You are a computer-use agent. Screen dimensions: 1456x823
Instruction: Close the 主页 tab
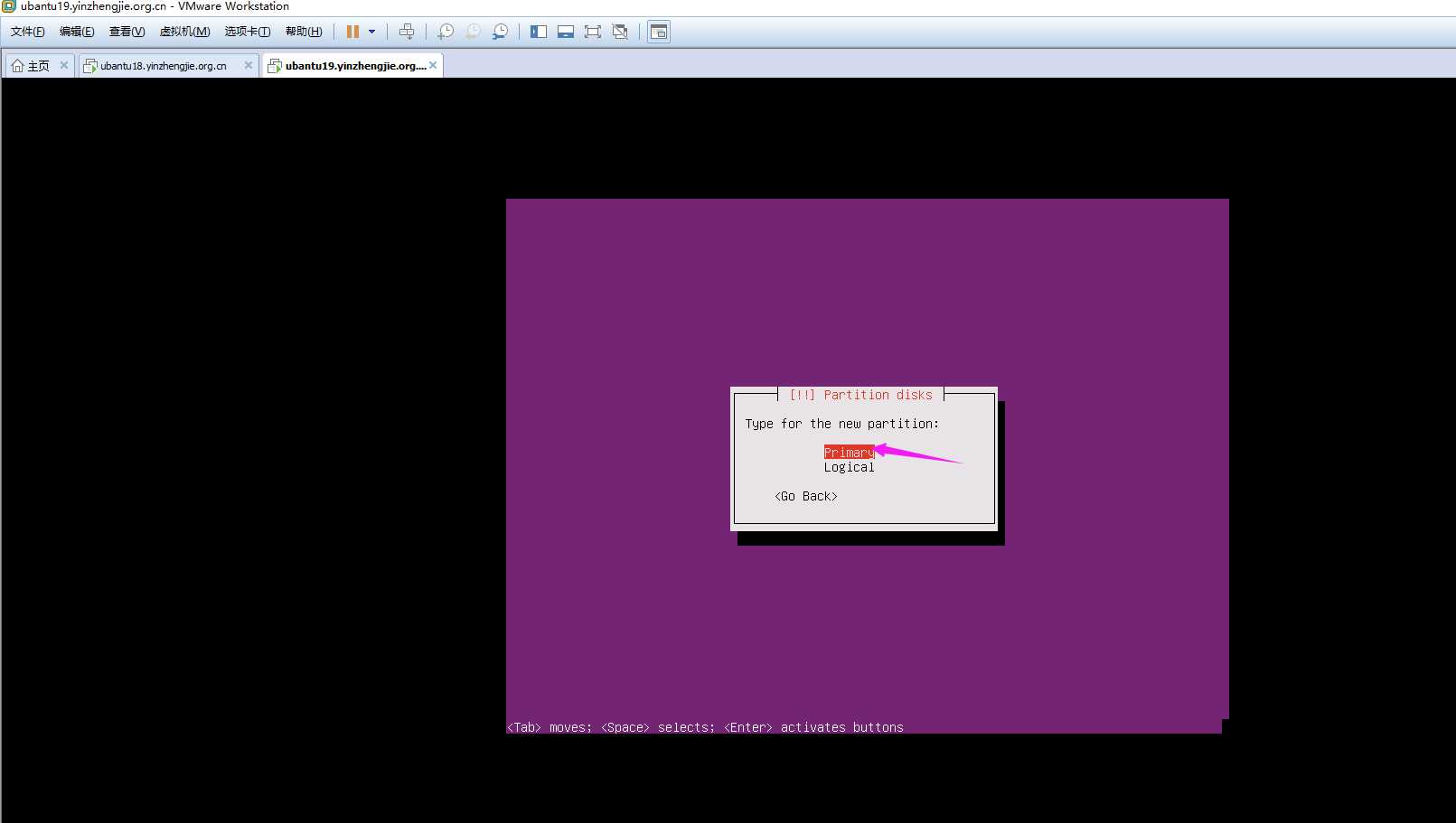64,65
